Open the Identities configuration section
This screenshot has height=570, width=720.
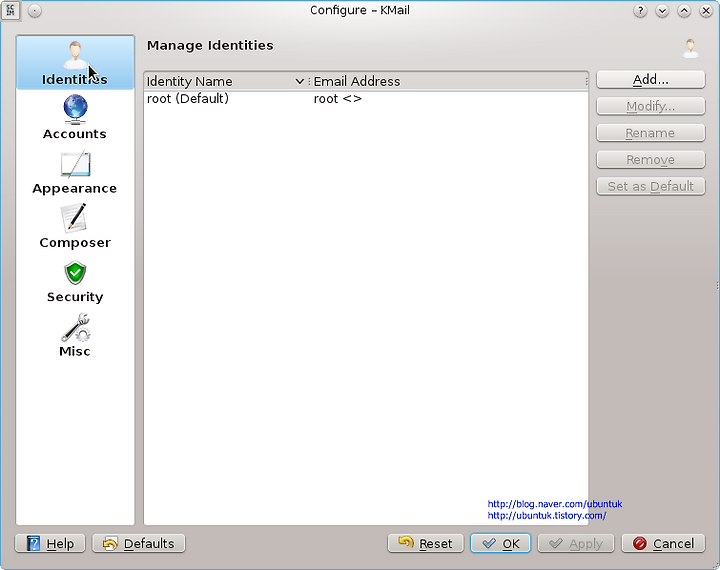click(x=75, y=62)
